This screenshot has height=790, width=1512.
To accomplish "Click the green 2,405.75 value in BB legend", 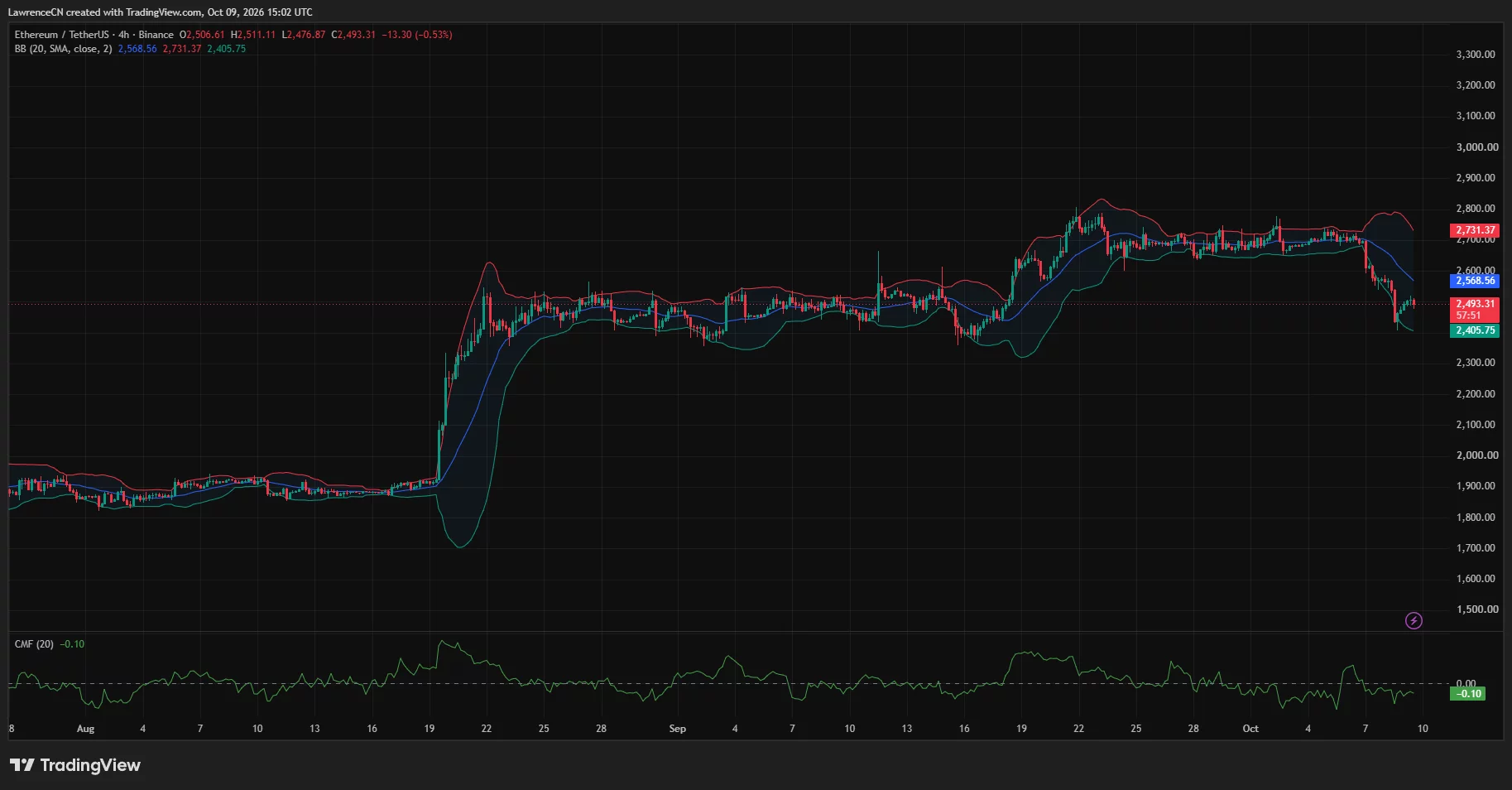I will tap(226, 49).
